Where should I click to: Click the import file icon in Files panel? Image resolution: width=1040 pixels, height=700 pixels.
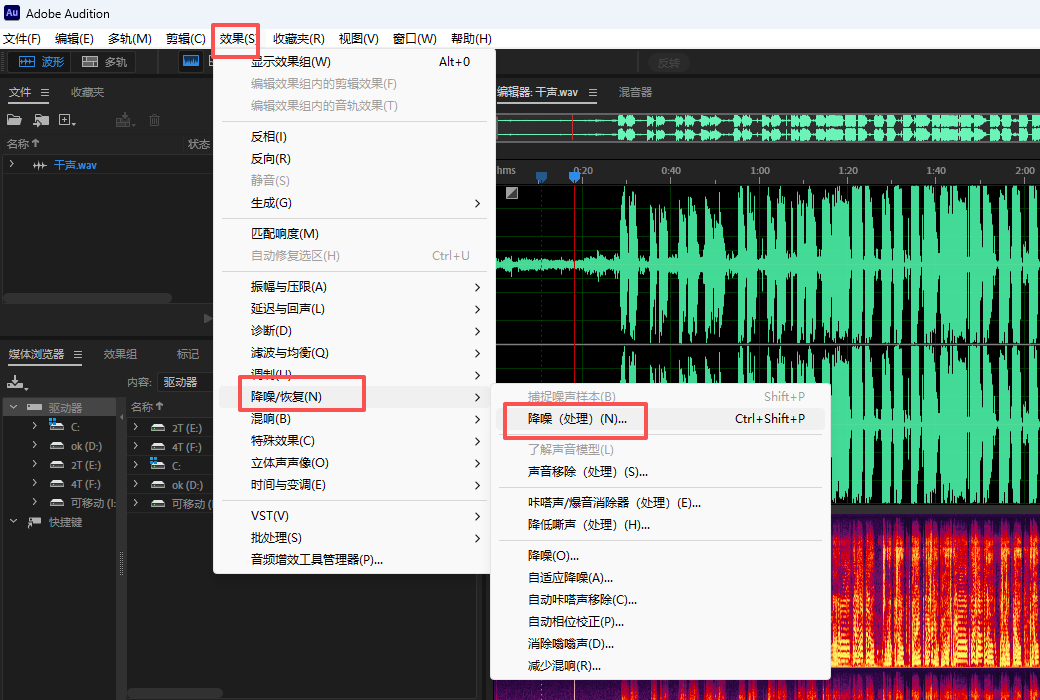[x=40, y=120]
